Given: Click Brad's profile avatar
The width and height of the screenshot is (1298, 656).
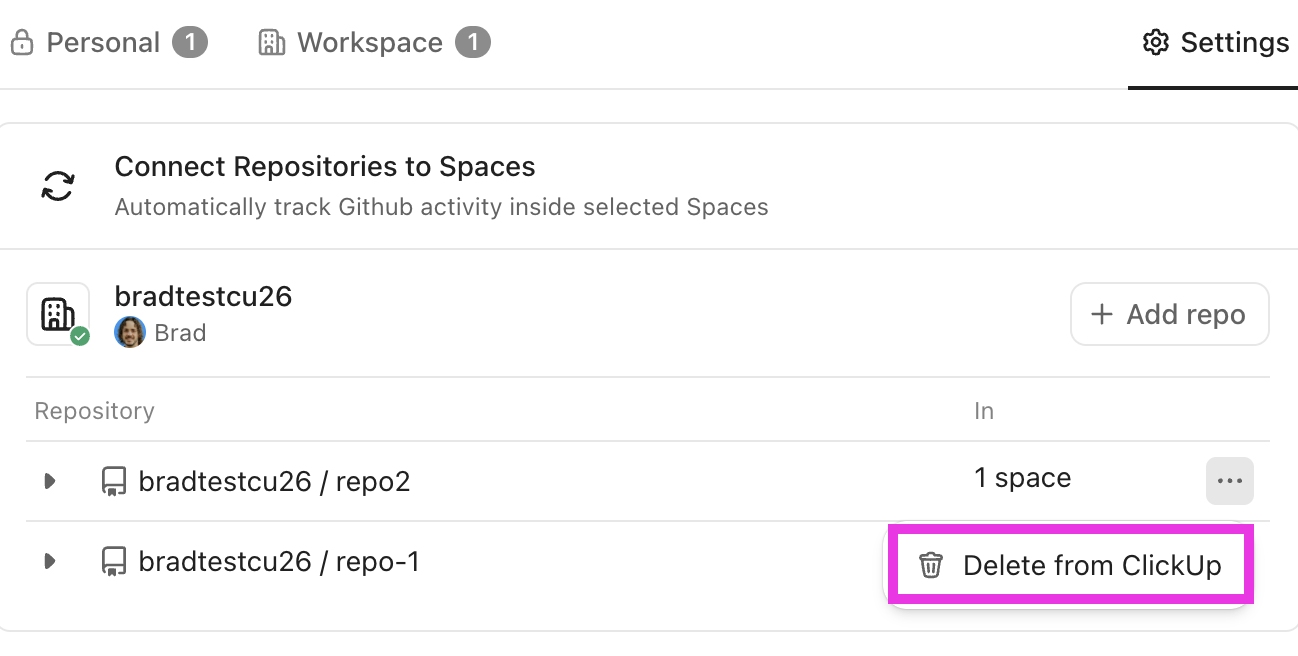Looking at the screenshot, I should (x=130, y=332).
